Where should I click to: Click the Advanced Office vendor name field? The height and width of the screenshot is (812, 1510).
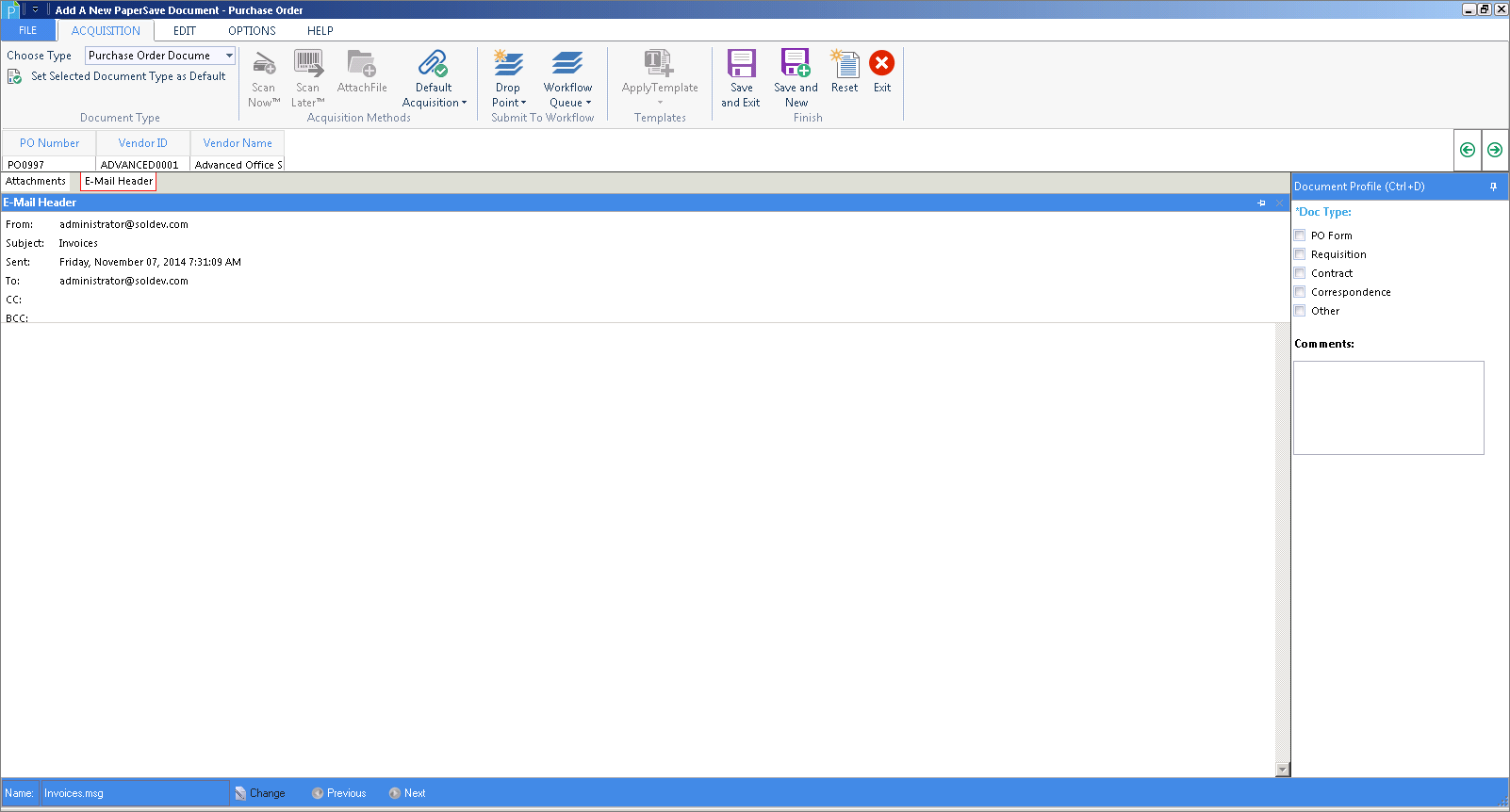coord(238,164)
